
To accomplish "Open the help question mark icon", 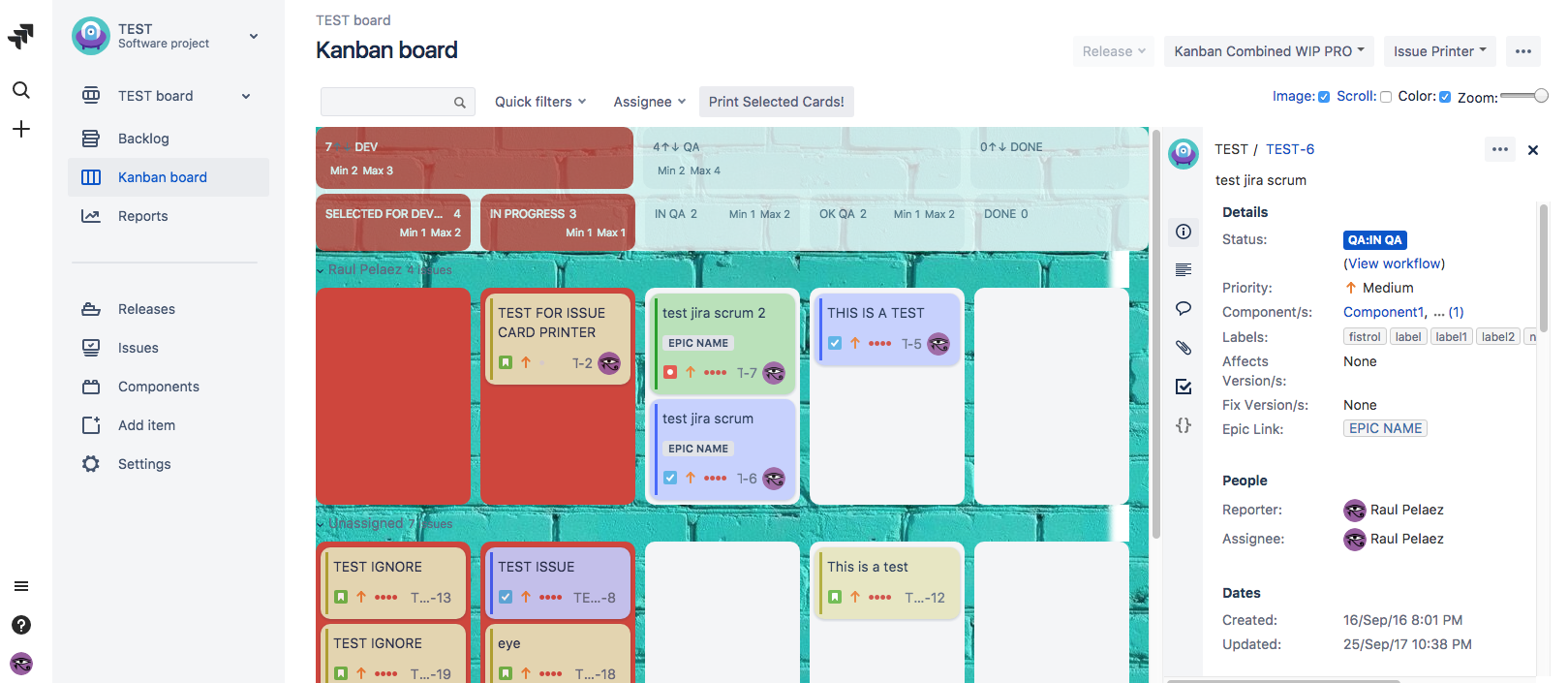I will click(20, 625).
